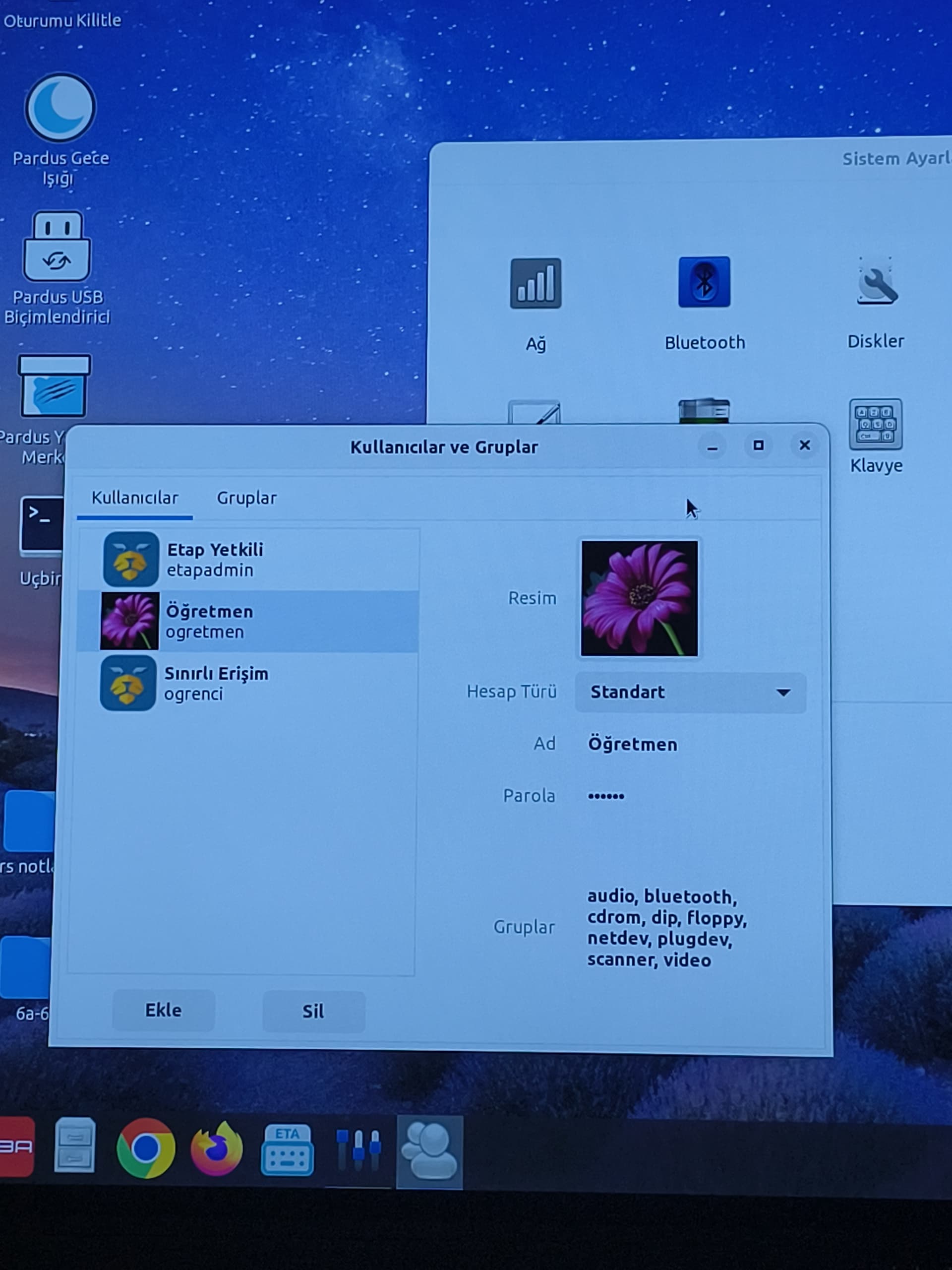Open the Ağ network settings icon
This screenshot has height=1270, width=952.
coord(535,283)
